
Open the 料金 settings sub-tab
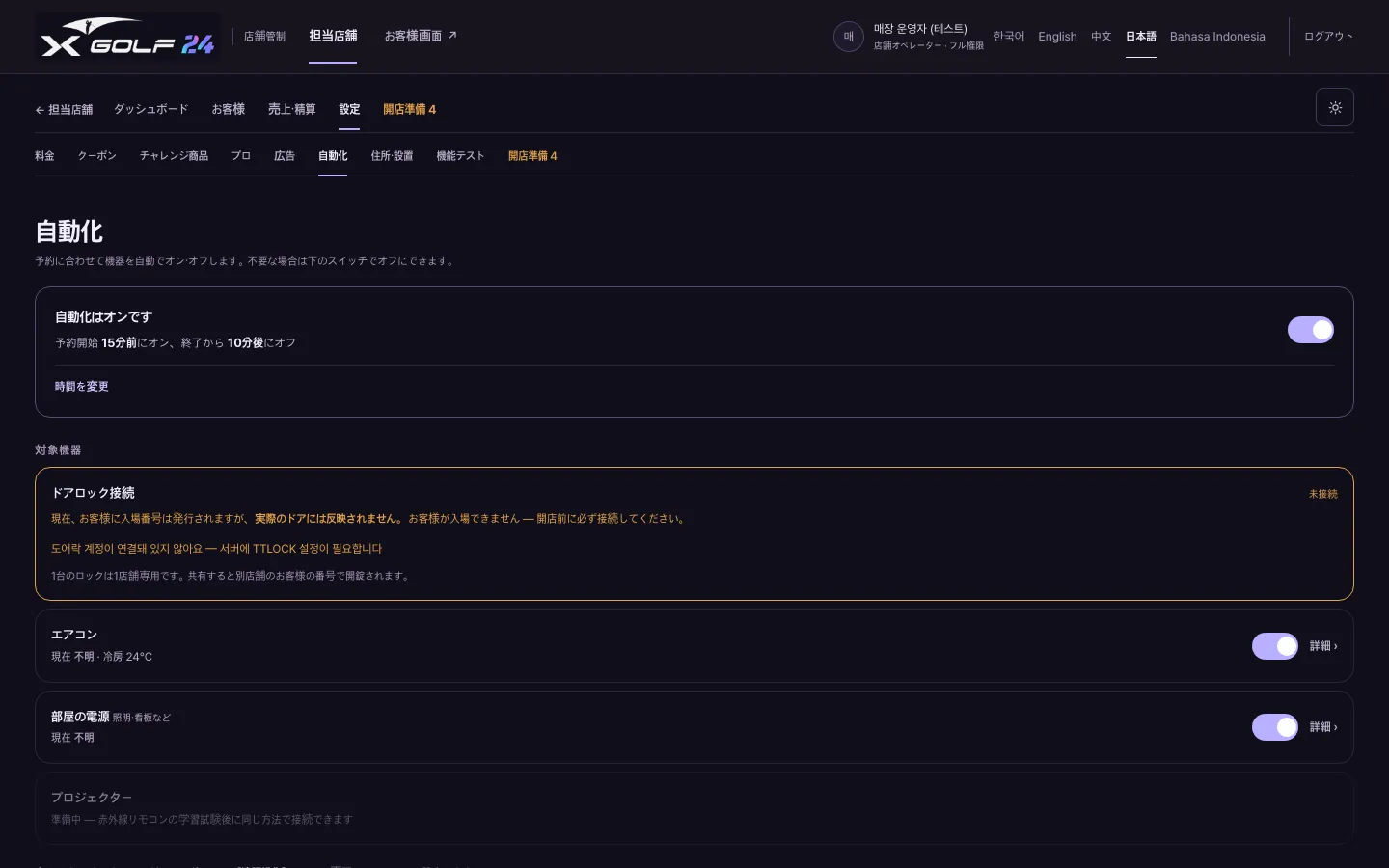[44, 156]
